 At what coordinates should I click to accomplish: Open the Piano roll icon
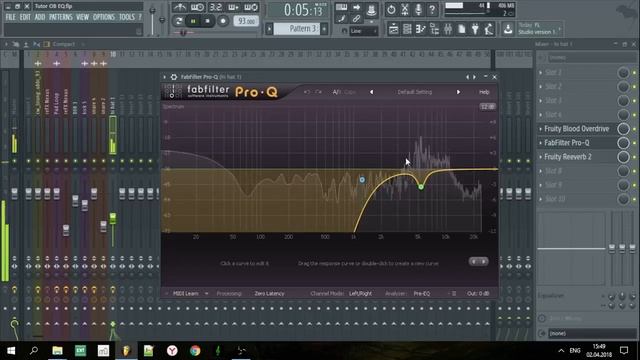420,29
